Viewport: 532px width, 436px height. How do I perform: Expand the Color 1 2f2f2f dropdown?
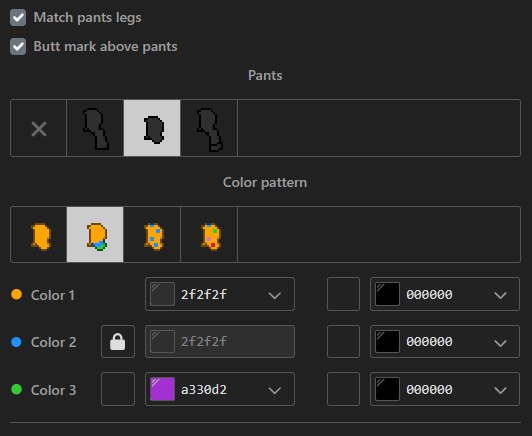pyautogui.click(x=274, y=295)
